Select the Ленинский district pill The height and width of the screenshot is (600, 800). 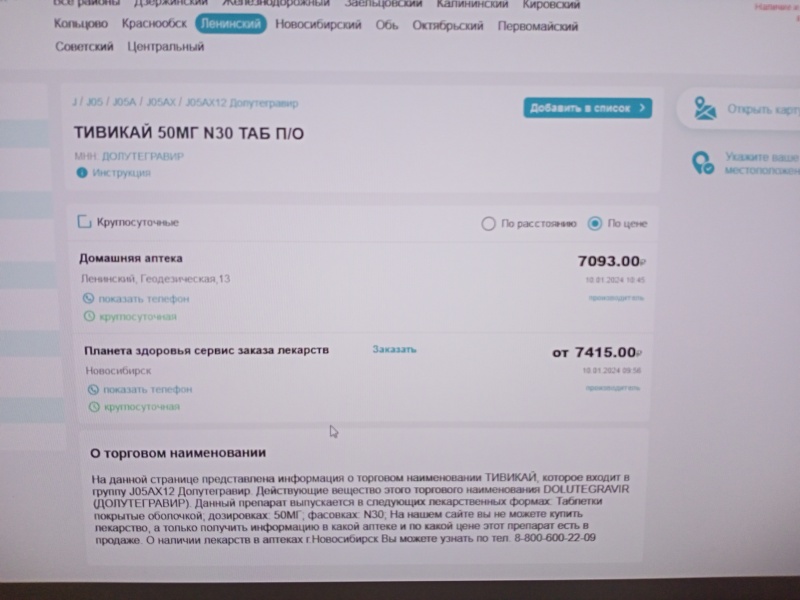point(231,24)
